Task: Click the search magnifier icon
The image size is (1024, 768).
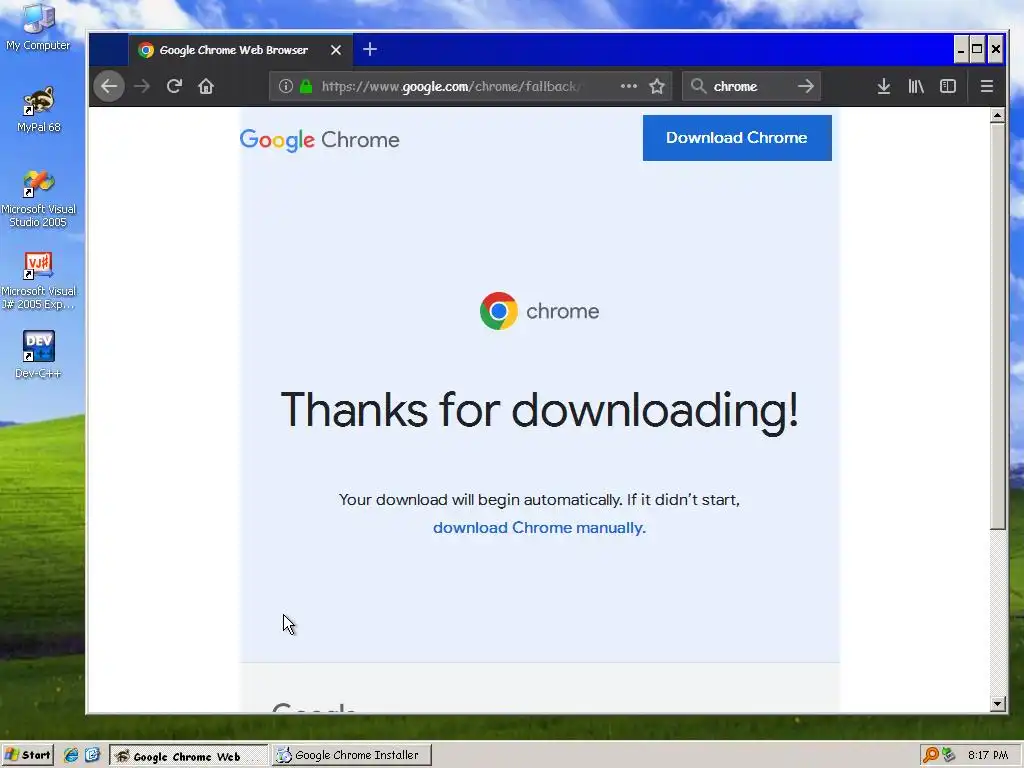Action: point(698,86)
